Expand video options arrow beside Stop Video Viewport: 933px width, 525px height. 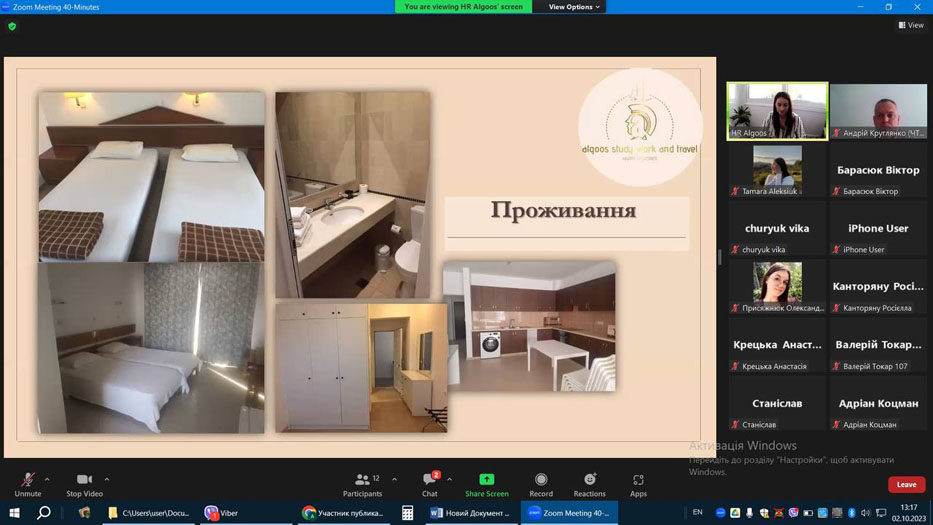point(107,479)
